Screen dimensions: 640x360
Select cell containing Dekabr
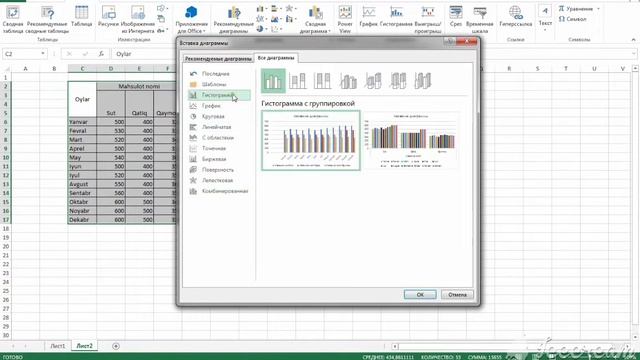click(x=82, y=220)
